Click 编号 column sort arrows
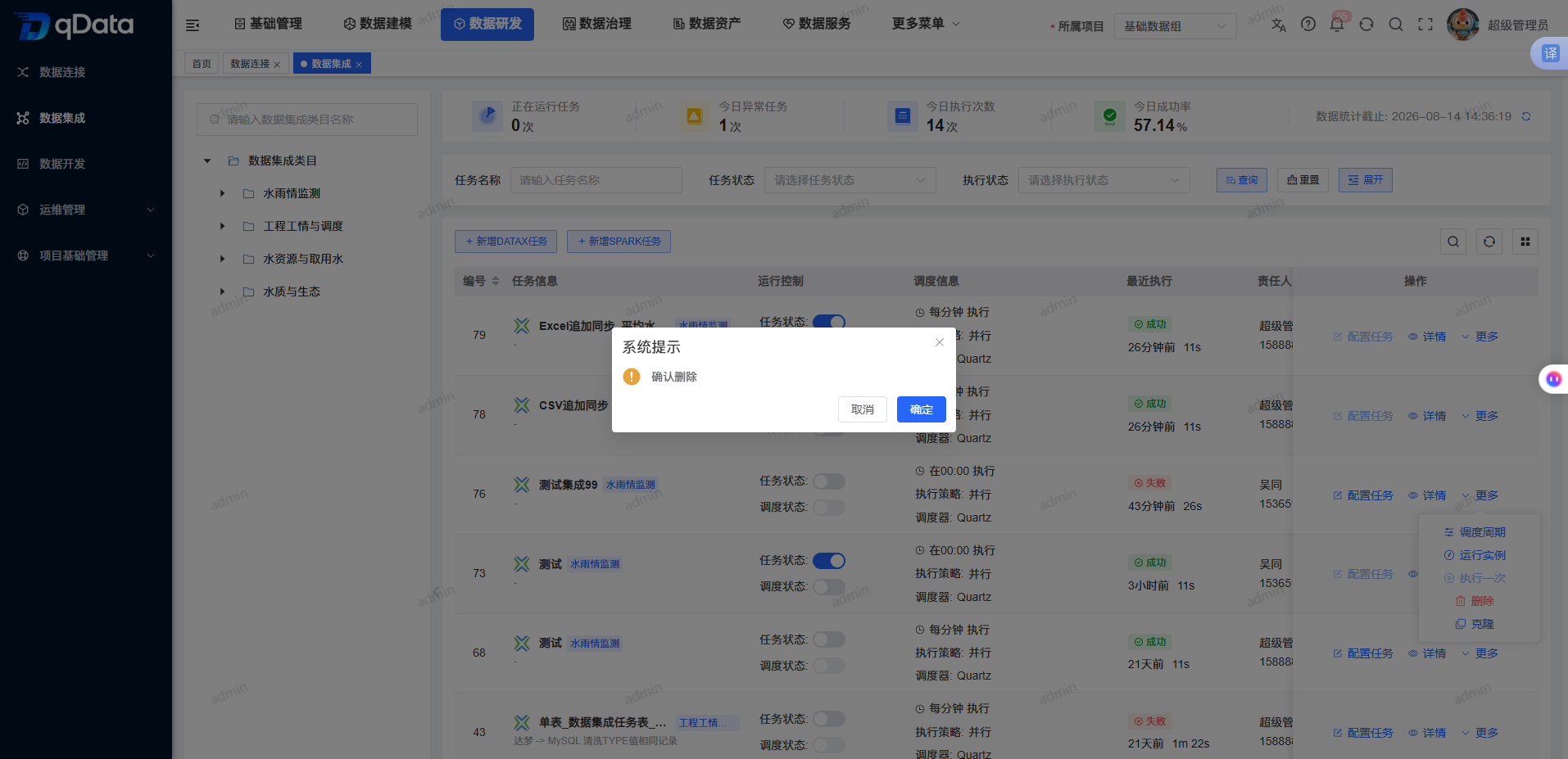1568x759 pixels. (x=496, y=281)
